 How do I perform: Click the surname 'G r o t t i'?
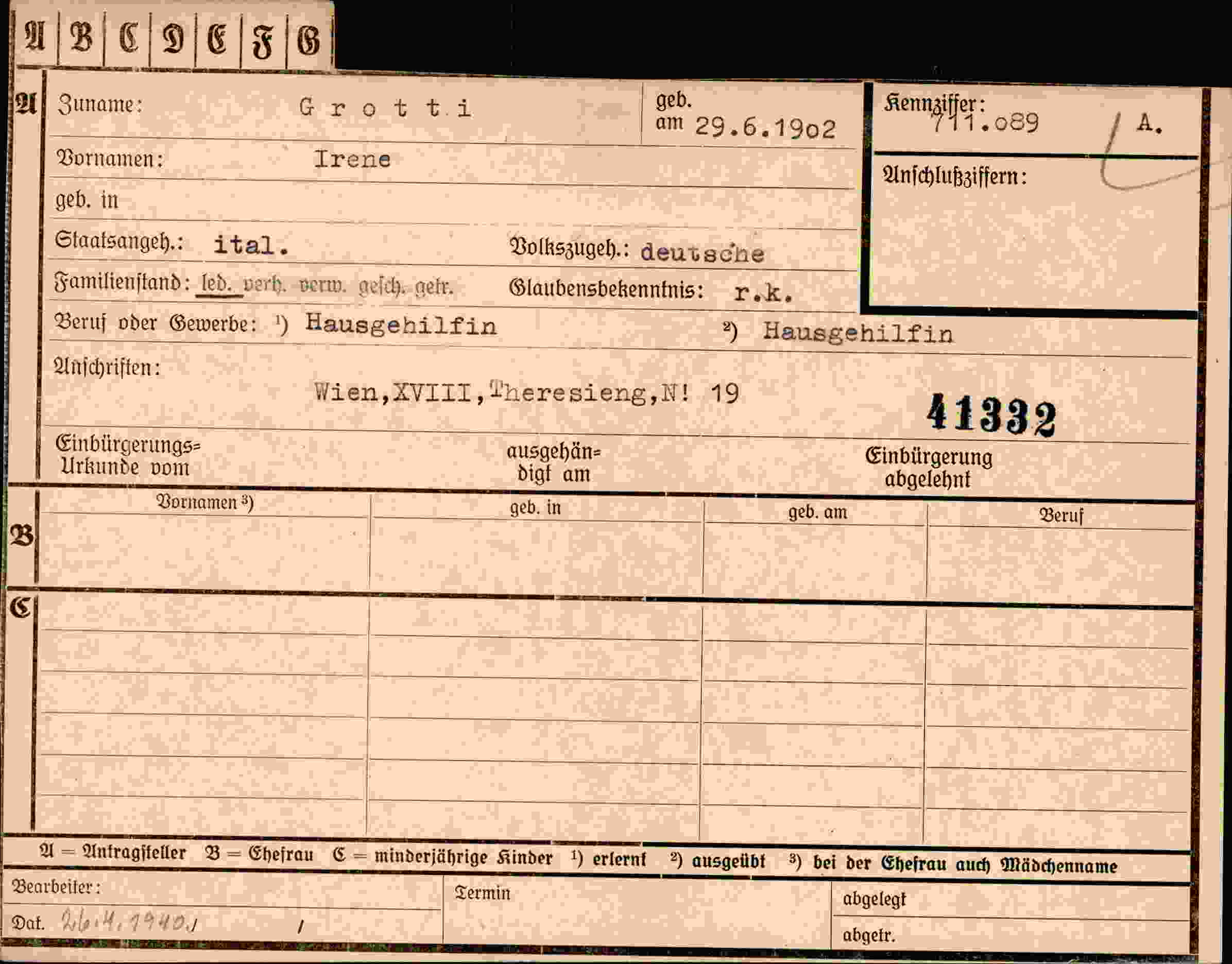click(x=385, y=108)
